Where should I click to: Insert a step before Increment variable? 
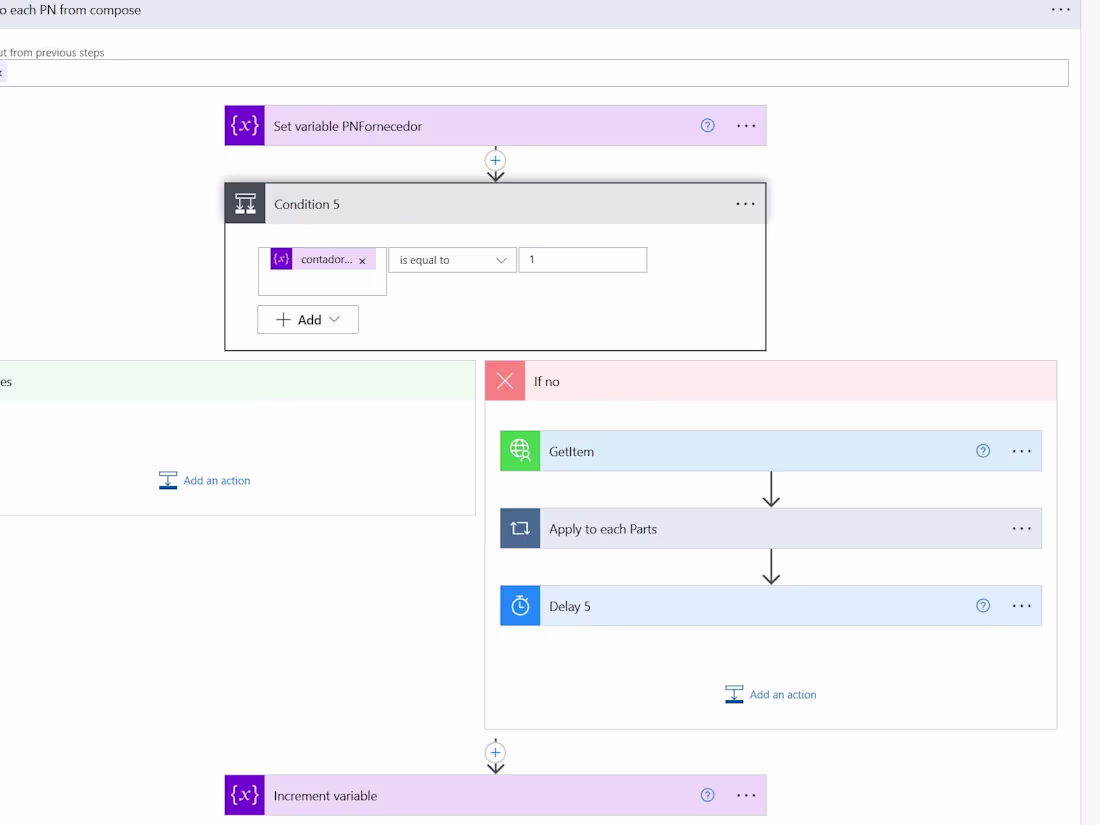point(495,753)
